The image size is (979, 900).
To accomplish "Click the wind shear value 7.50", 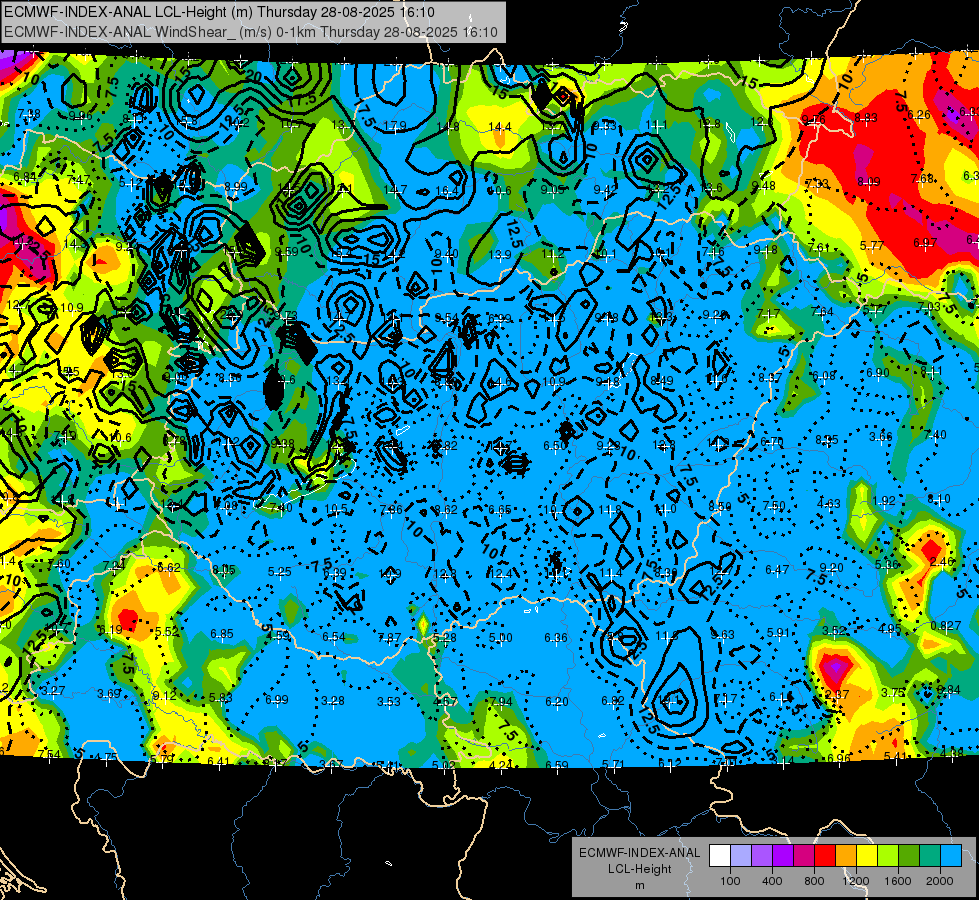I will [774, 505].
